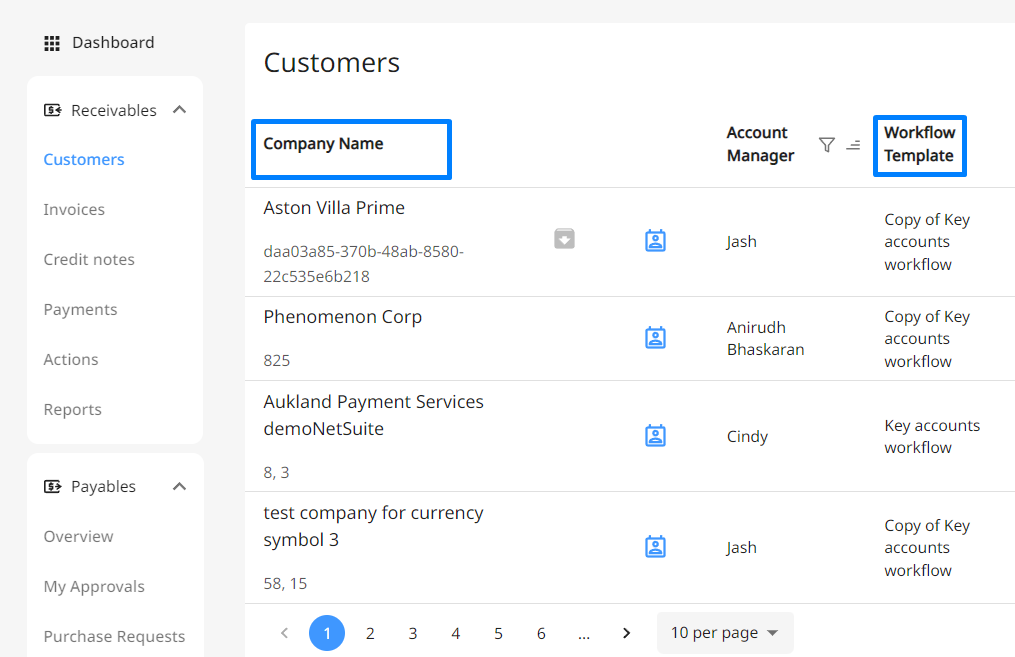Open the Aston Villa Prime customer
1015x657 pixels.
point(334,208)
